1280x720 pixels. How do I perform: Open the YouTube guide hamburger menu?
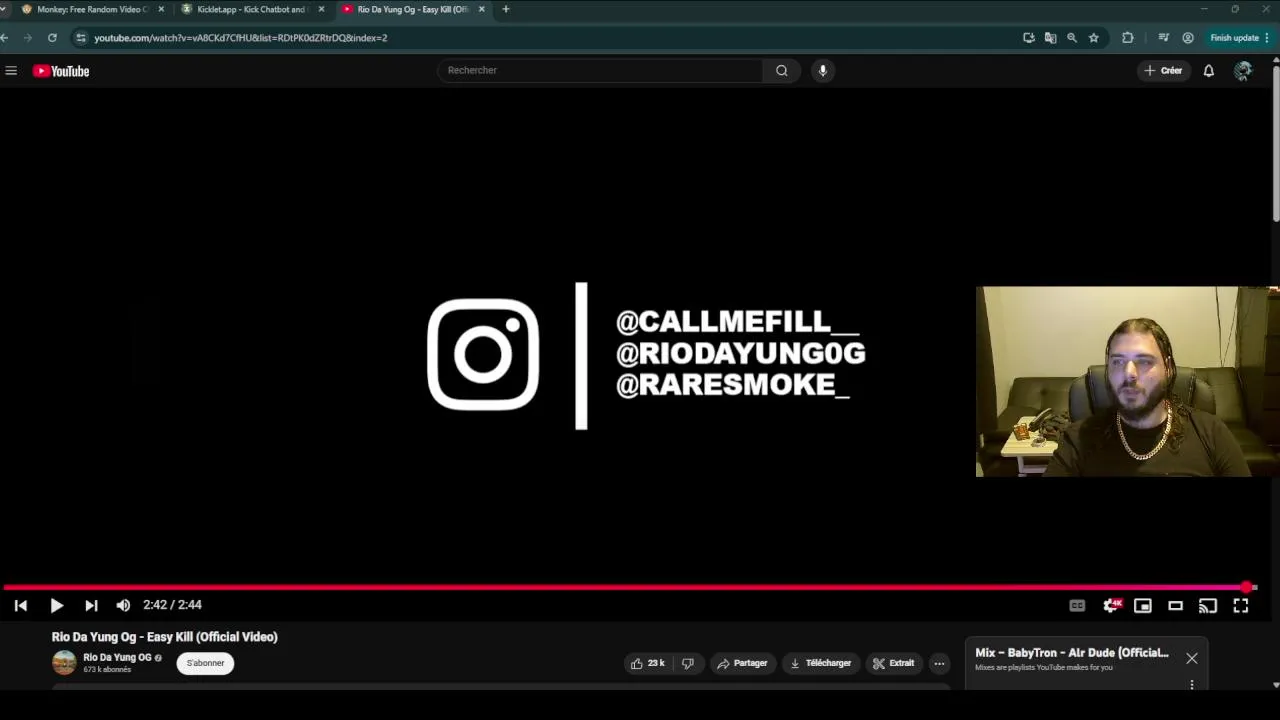click(11, 71)
